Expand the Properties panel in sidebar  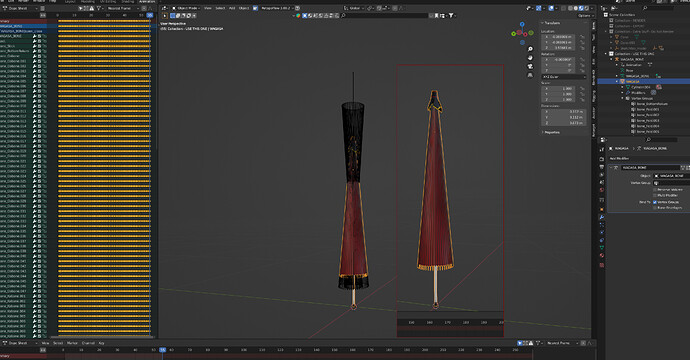click(x=542, y=132)
